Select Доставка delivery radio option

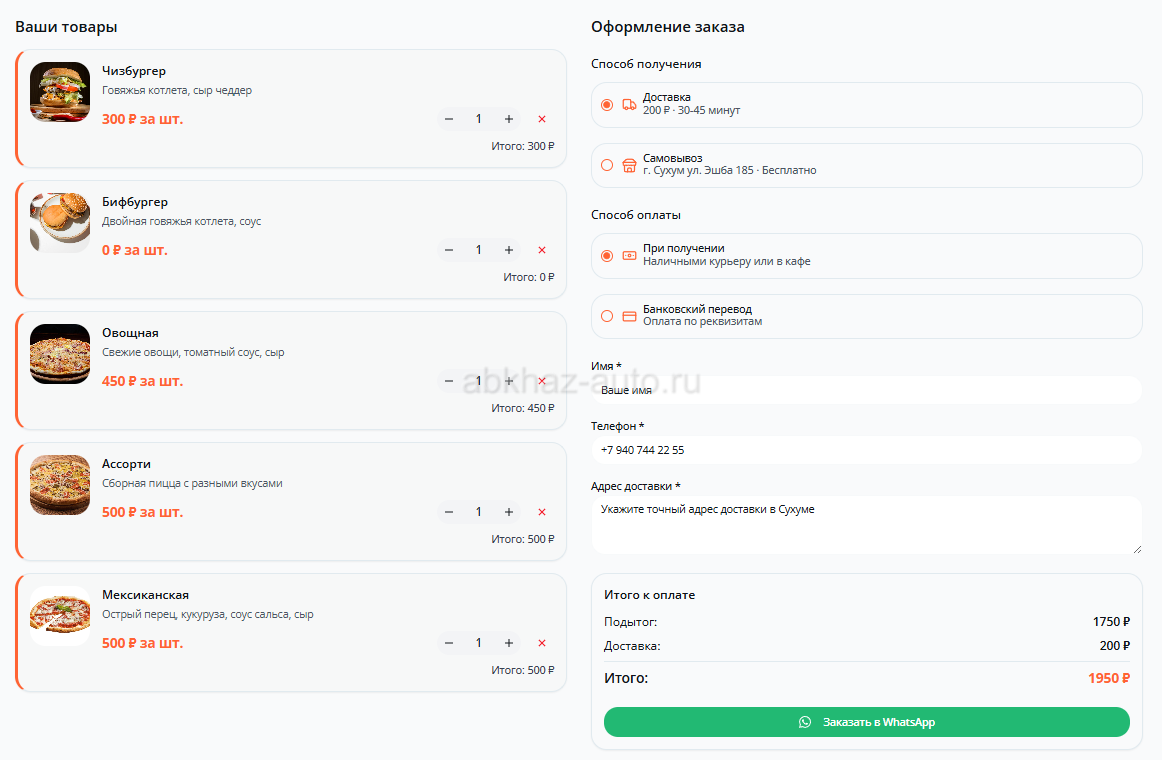(x=607, y=105)
